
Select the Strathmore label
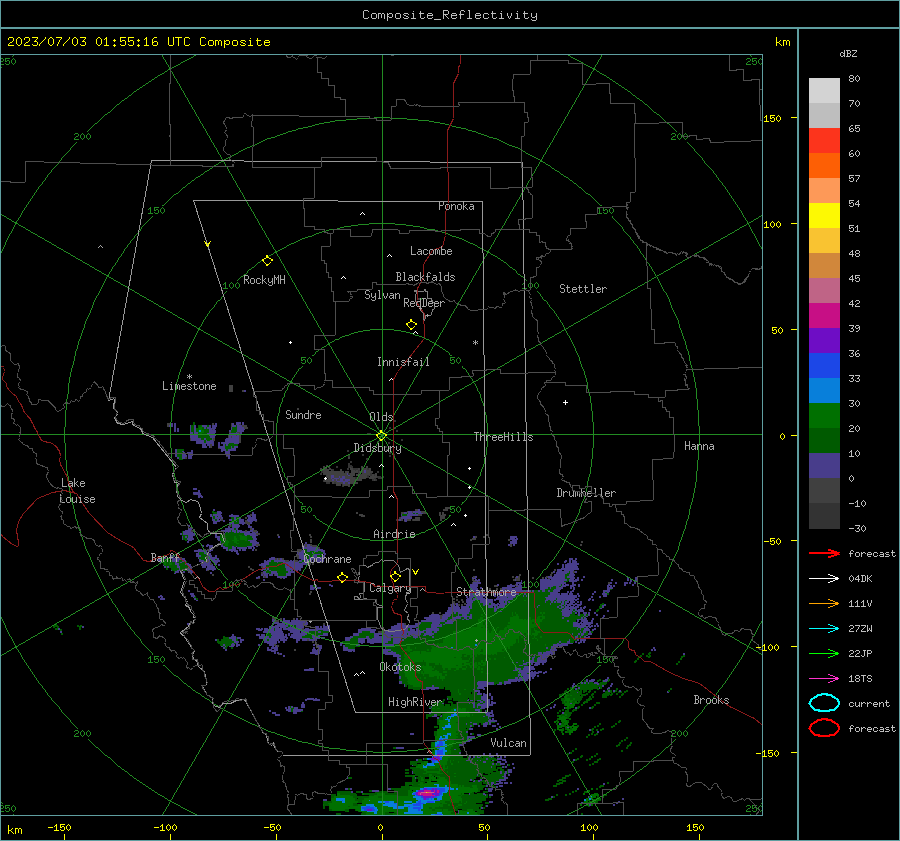click(x=486, y=592)
